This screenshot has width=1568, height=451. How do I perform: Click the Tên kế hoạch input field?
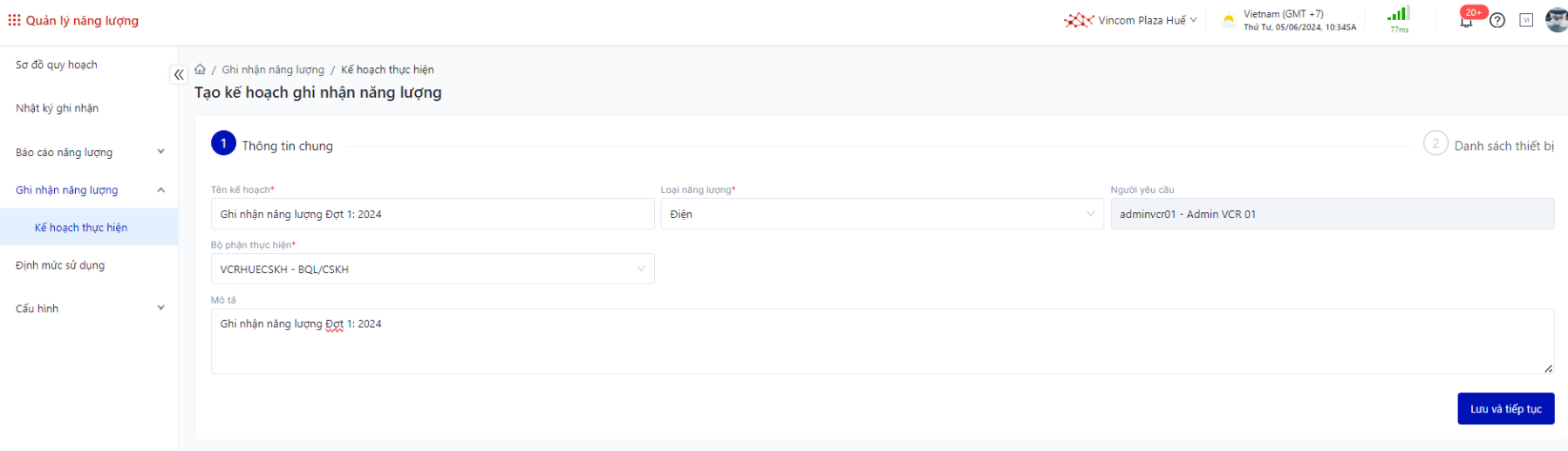[432, 214]
